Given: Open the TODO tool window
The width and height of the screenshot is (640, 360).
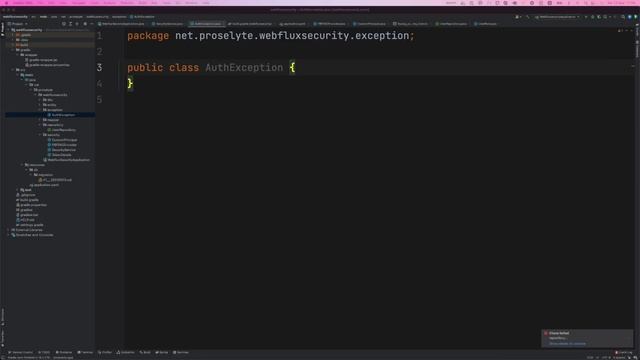Looking at the screenshot, I should pos(44,352).
